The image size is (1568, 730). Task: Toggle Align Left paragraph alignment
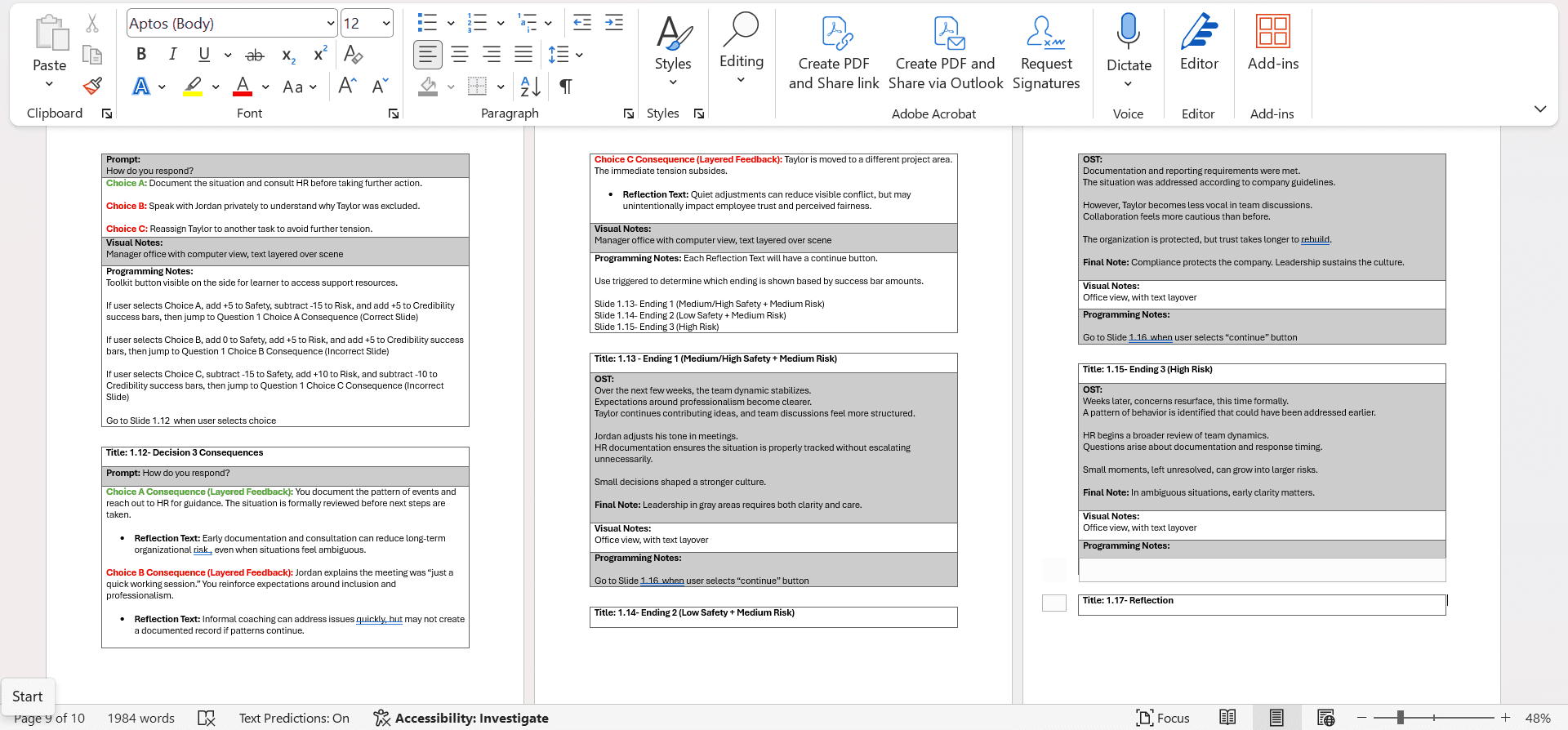(428, 55)
